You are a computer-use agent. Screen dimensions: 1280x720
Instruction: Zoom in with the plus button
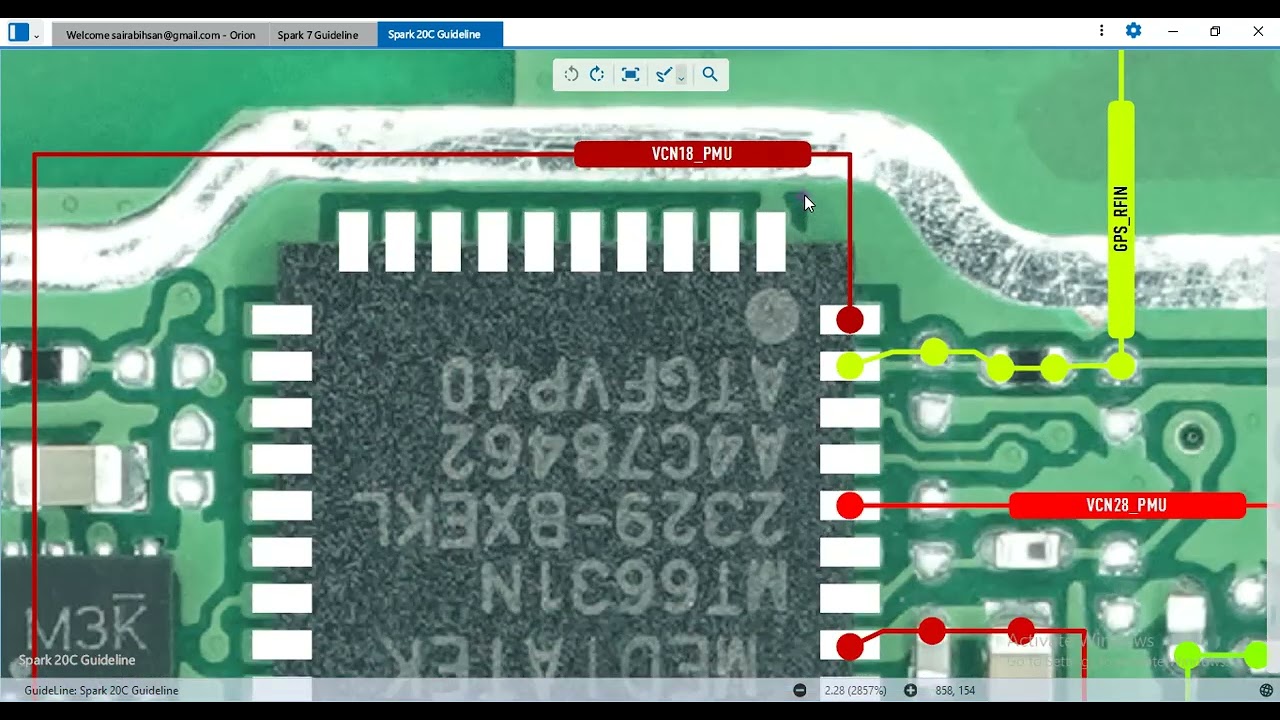[910, 690]
